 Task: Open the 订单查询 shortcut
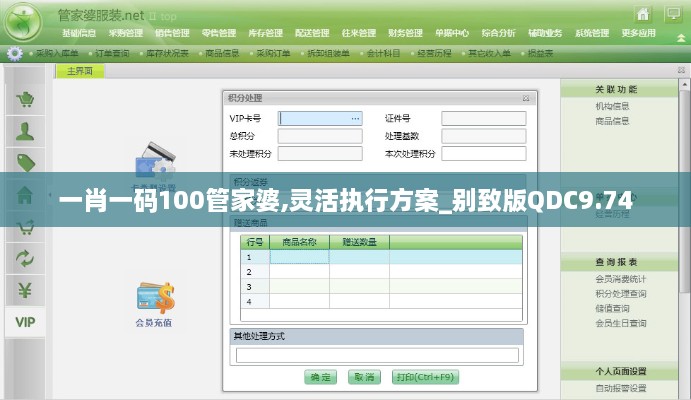112,53
